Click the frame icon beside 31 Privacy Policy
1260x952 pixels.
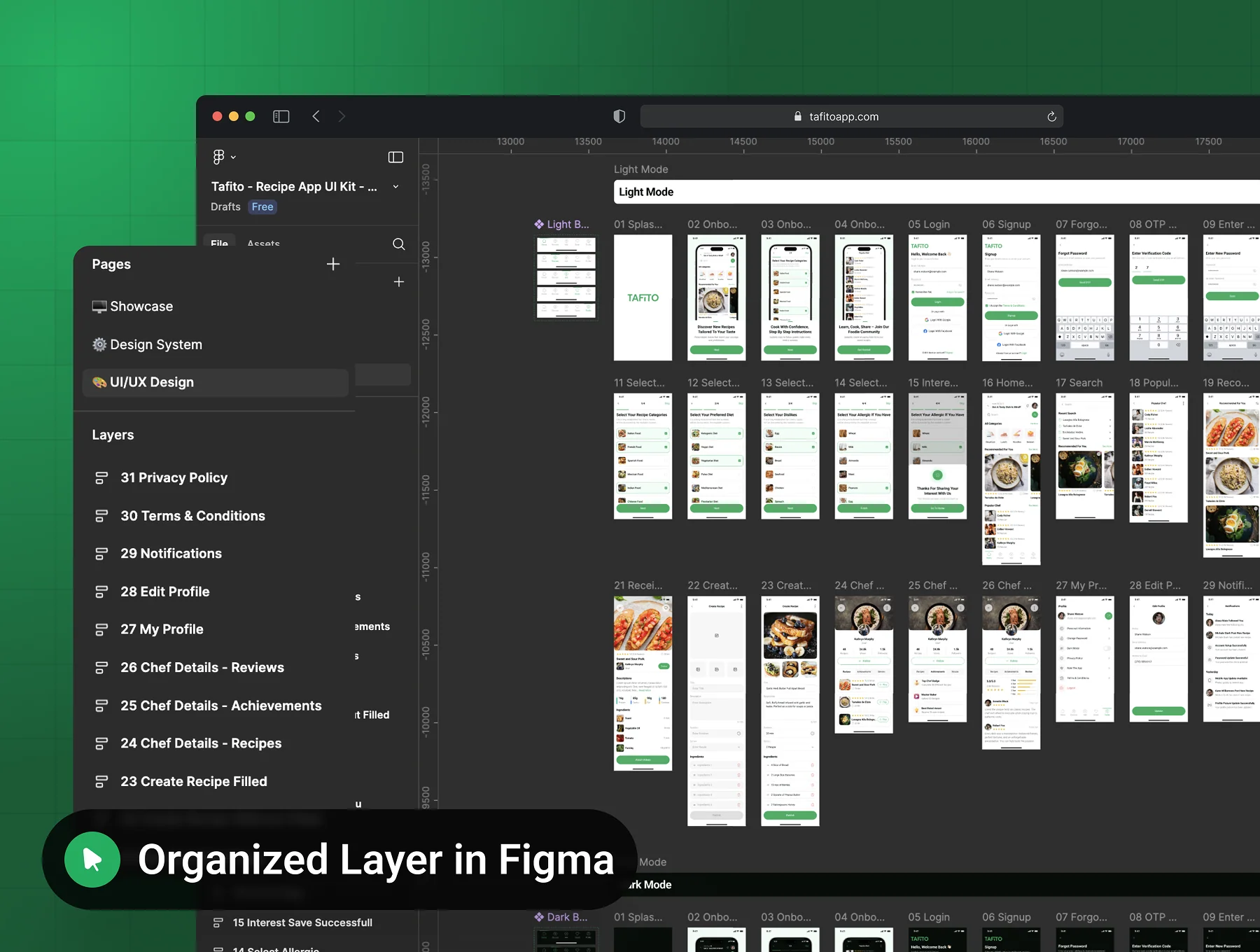point(101,478)
